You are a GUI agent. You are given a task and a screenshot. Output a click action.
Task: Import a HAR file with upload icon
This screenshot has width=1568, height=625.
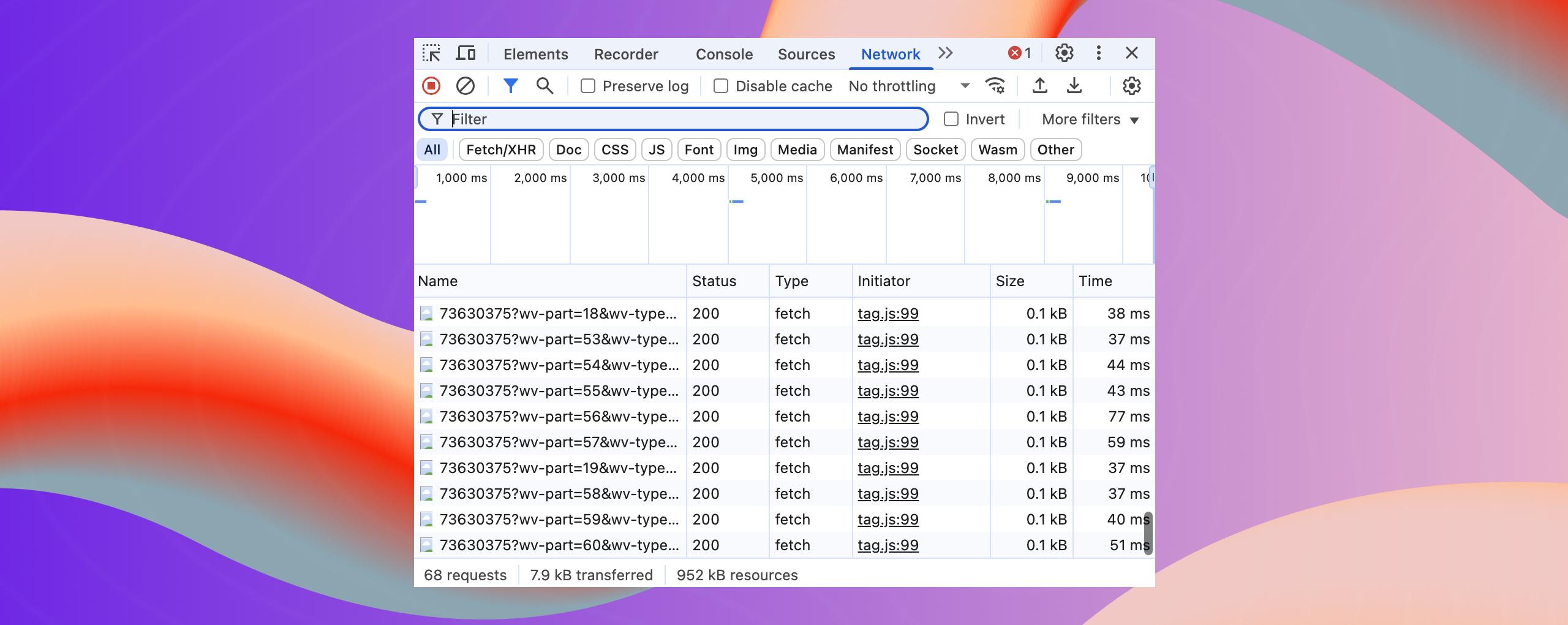coord(1039,86)
